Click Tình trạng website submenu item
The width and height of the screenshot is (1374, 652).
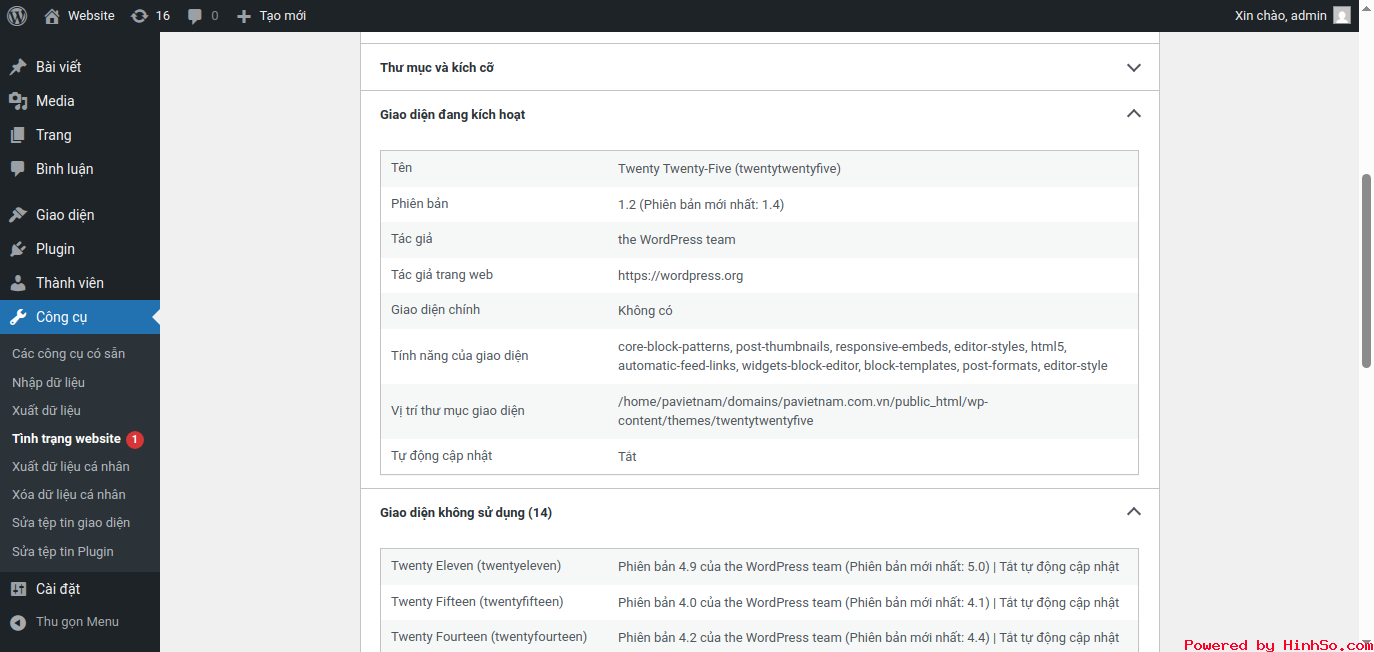point(66,439)
